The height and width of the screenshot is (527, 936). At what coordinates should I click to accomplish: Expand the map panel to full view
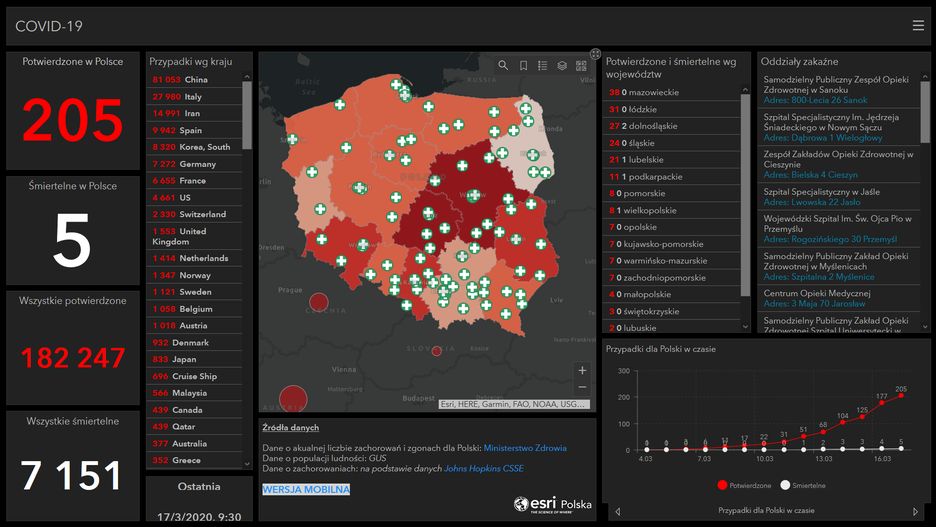595,54
